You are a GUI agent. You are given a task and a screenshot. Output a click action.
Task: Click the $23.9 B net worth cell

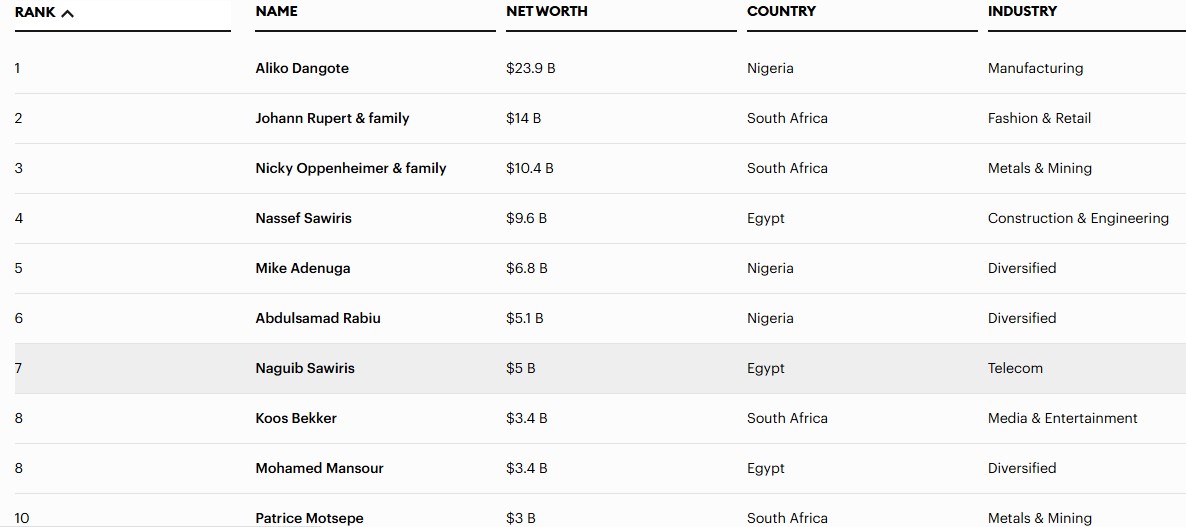(531, 68)
